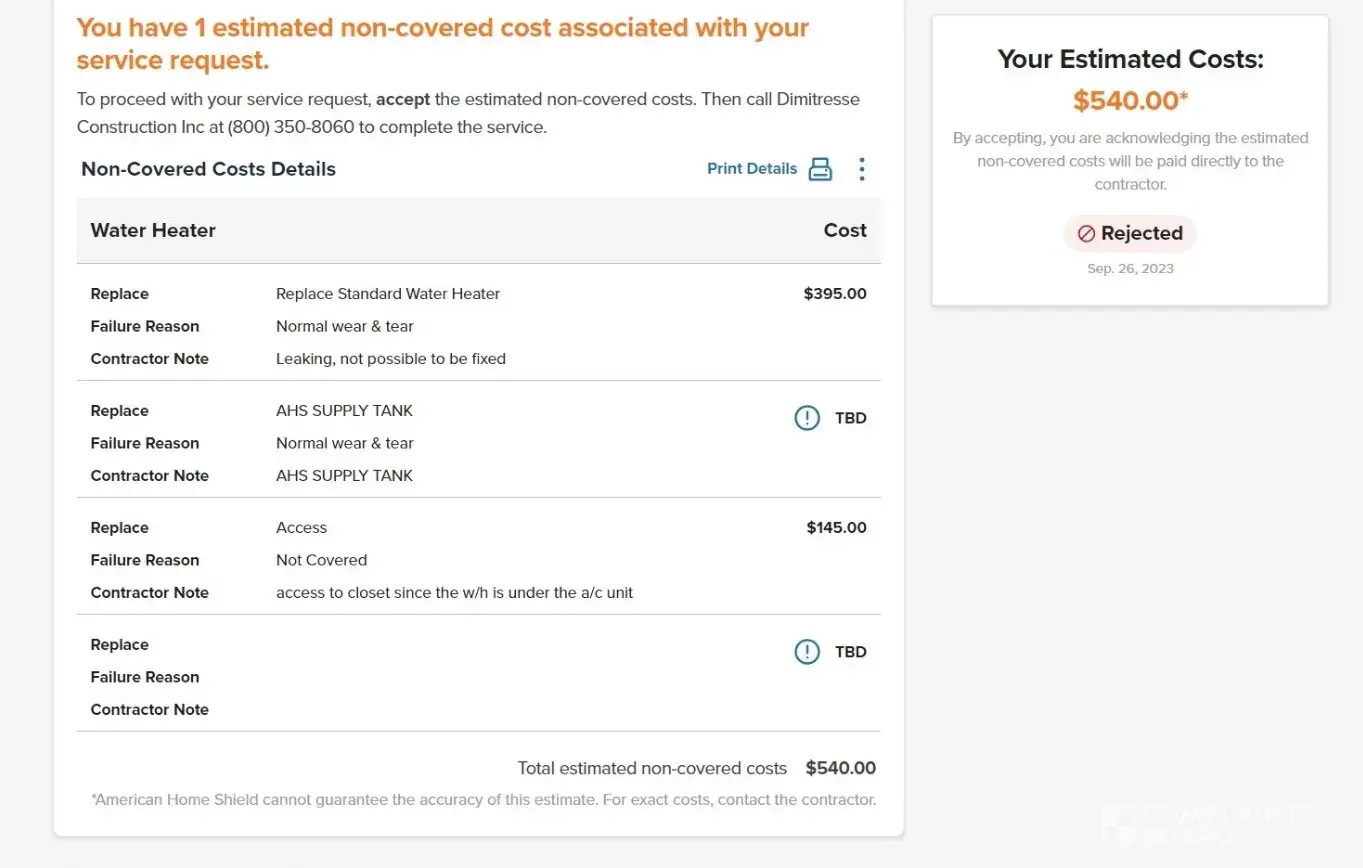
Task: Select the Water Heater table header
Action: coord(153,231)
